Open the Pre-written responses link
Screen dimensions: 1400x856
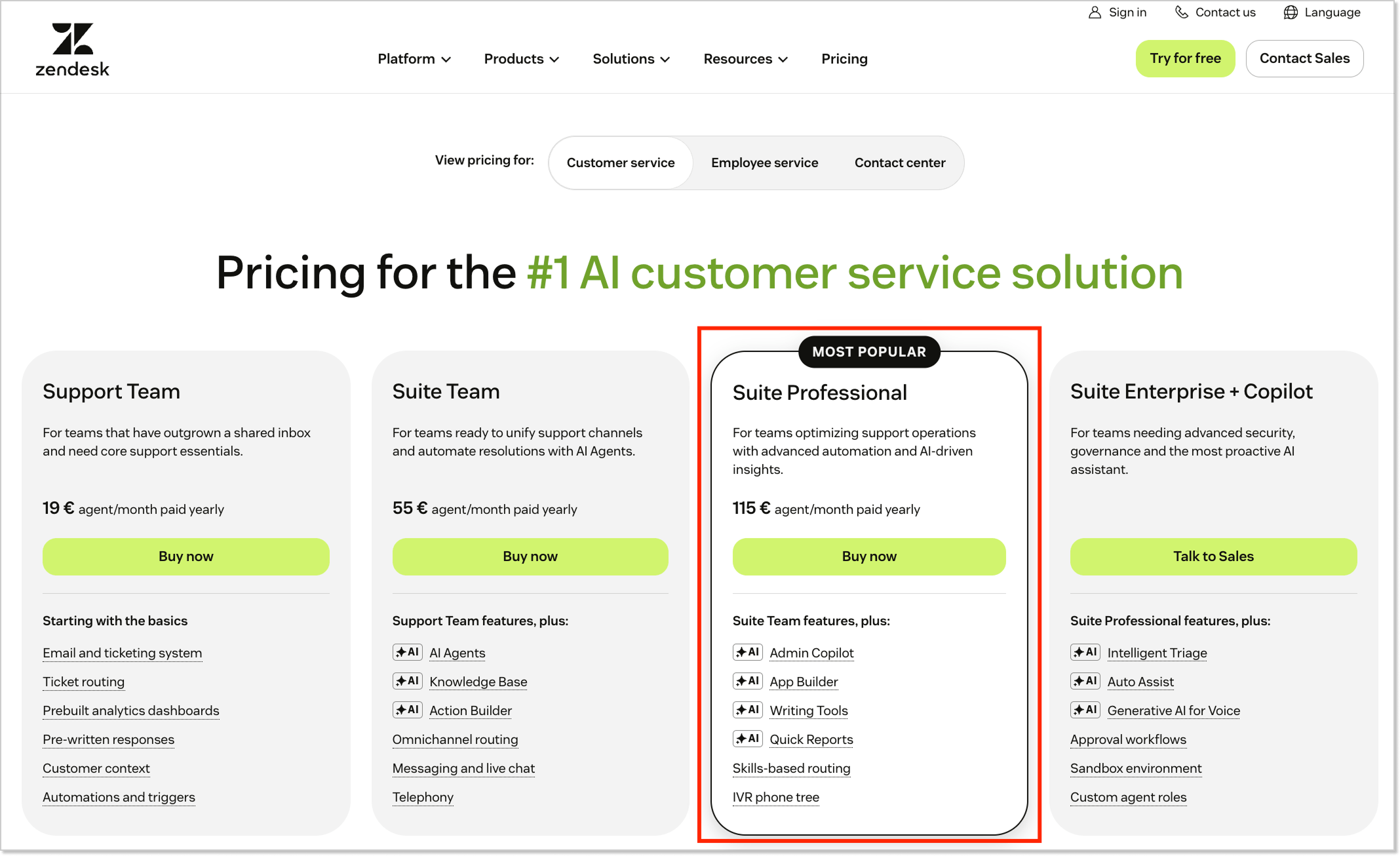[108, 739]
